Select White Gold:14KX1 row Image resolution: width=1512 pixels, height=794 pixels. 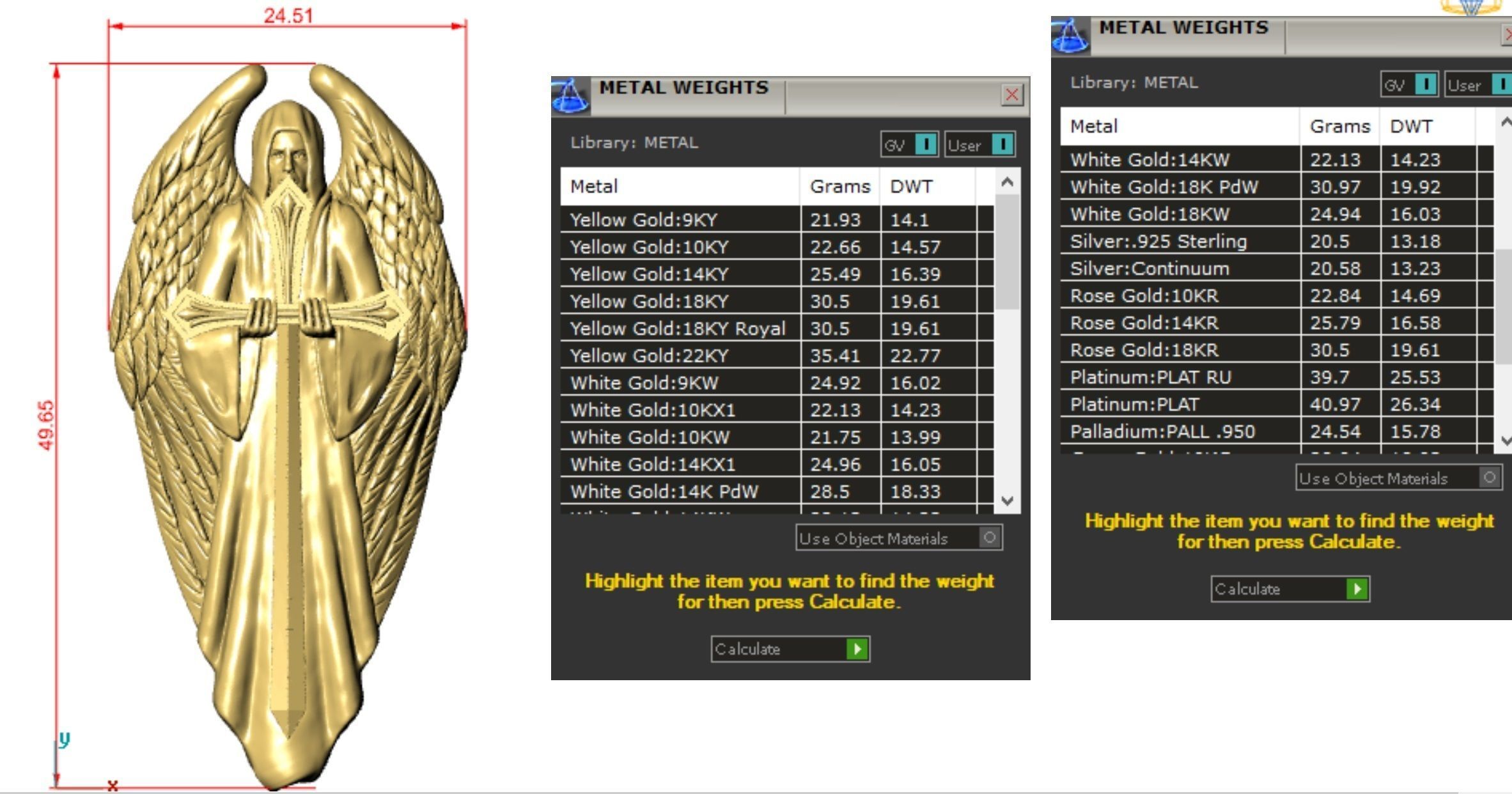coord(777,464)
